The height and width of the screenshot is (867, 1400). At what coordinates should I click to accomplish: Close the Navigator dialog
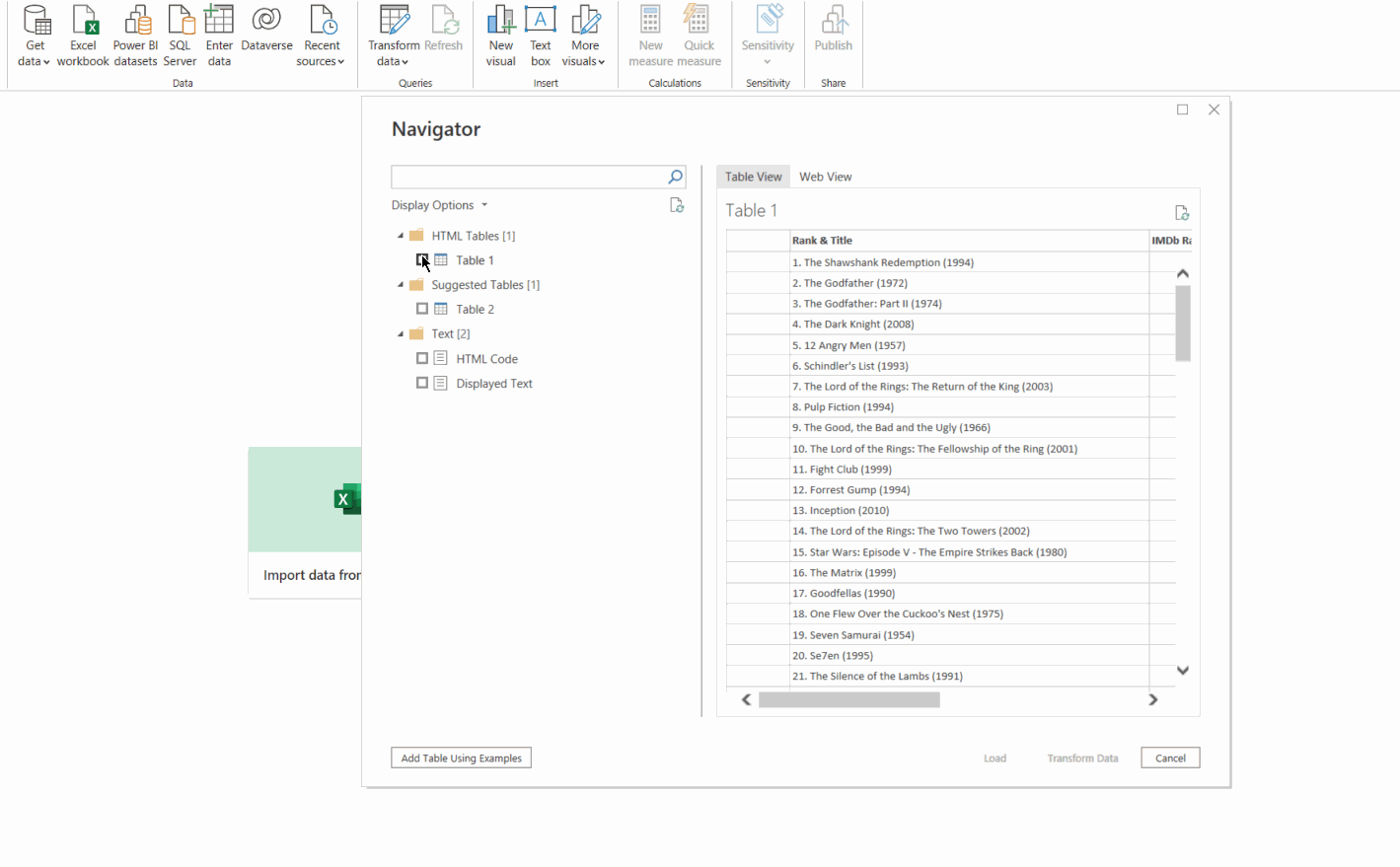(x=1215, y=109)
